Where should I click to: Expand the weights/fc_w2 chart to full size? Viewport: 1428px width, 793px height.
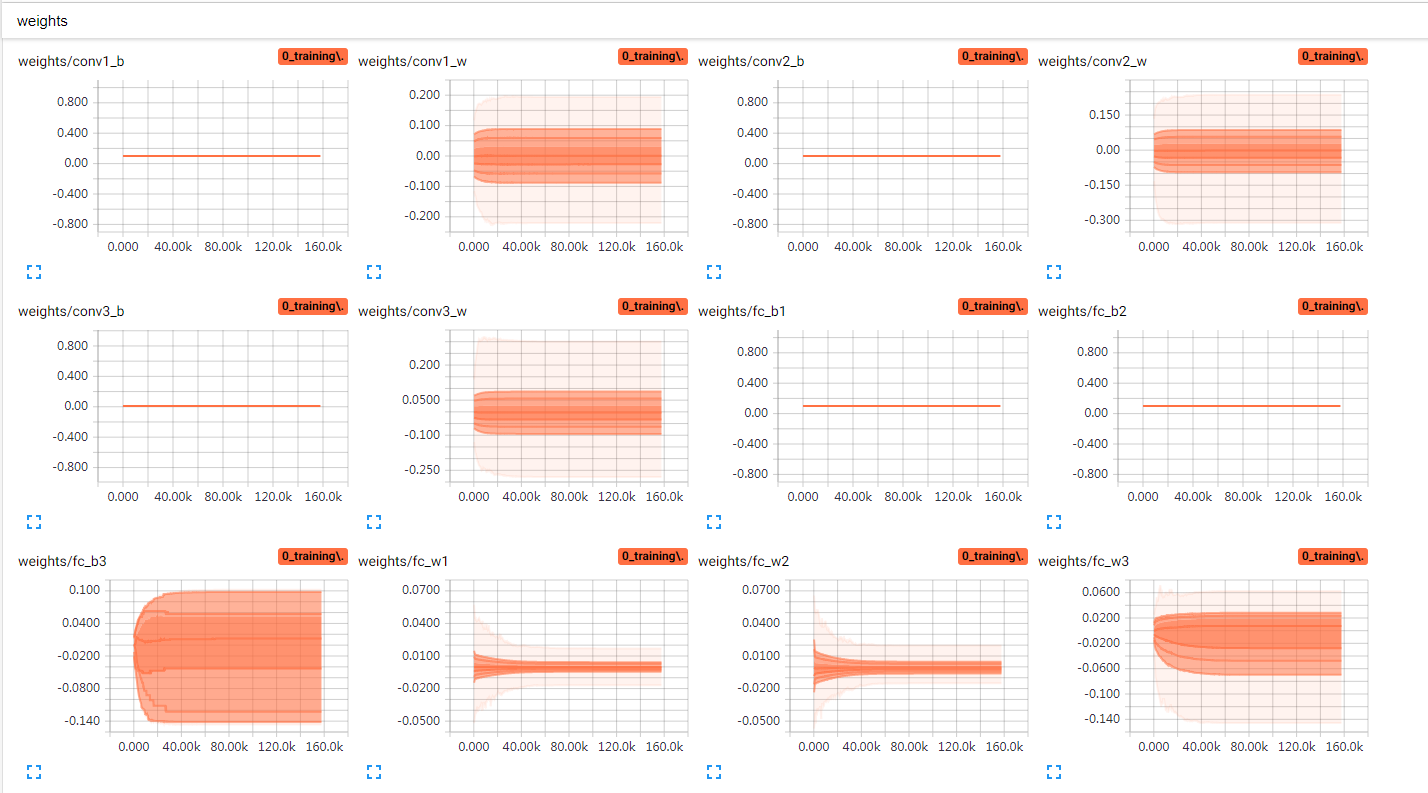tap(714, 771)
